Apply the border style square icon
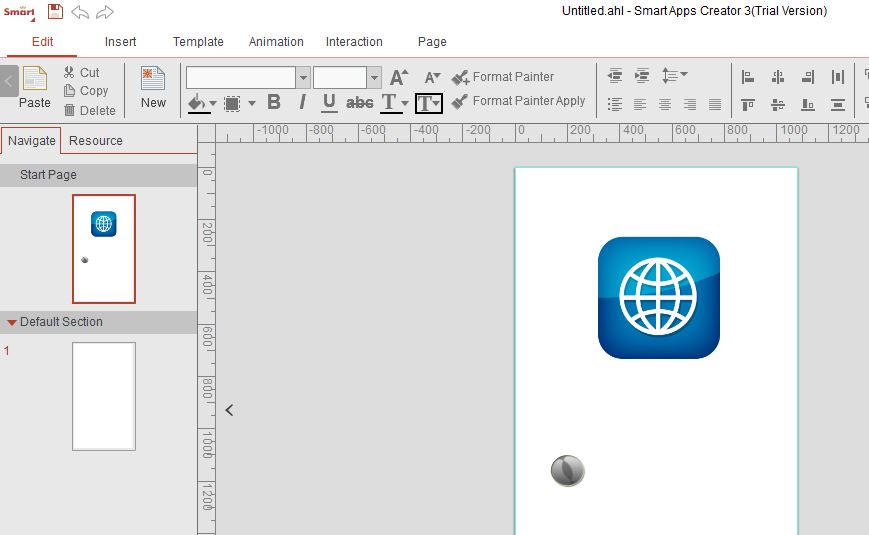Viewport: 869px width, 535px height. (x=232, y=104)
